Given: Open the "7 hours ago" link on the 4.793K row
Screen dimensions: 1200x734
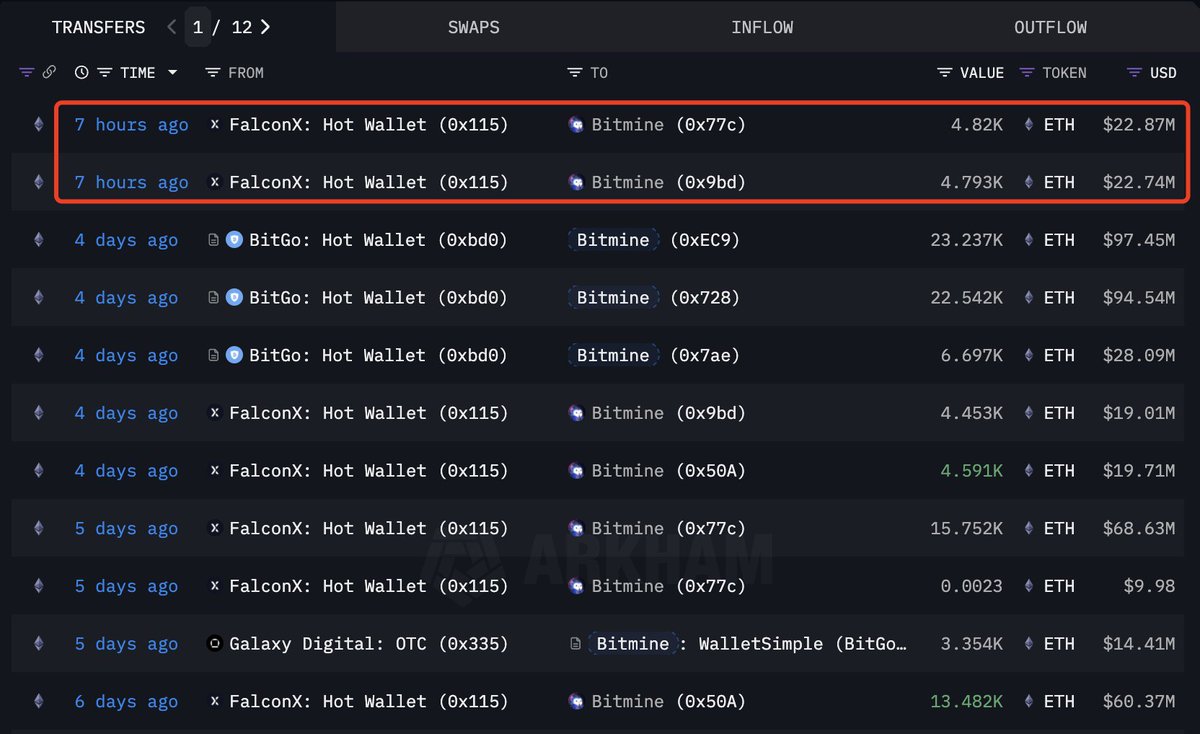Looking at the screenshot, I should pyautogui.click(x=131, y=182).
